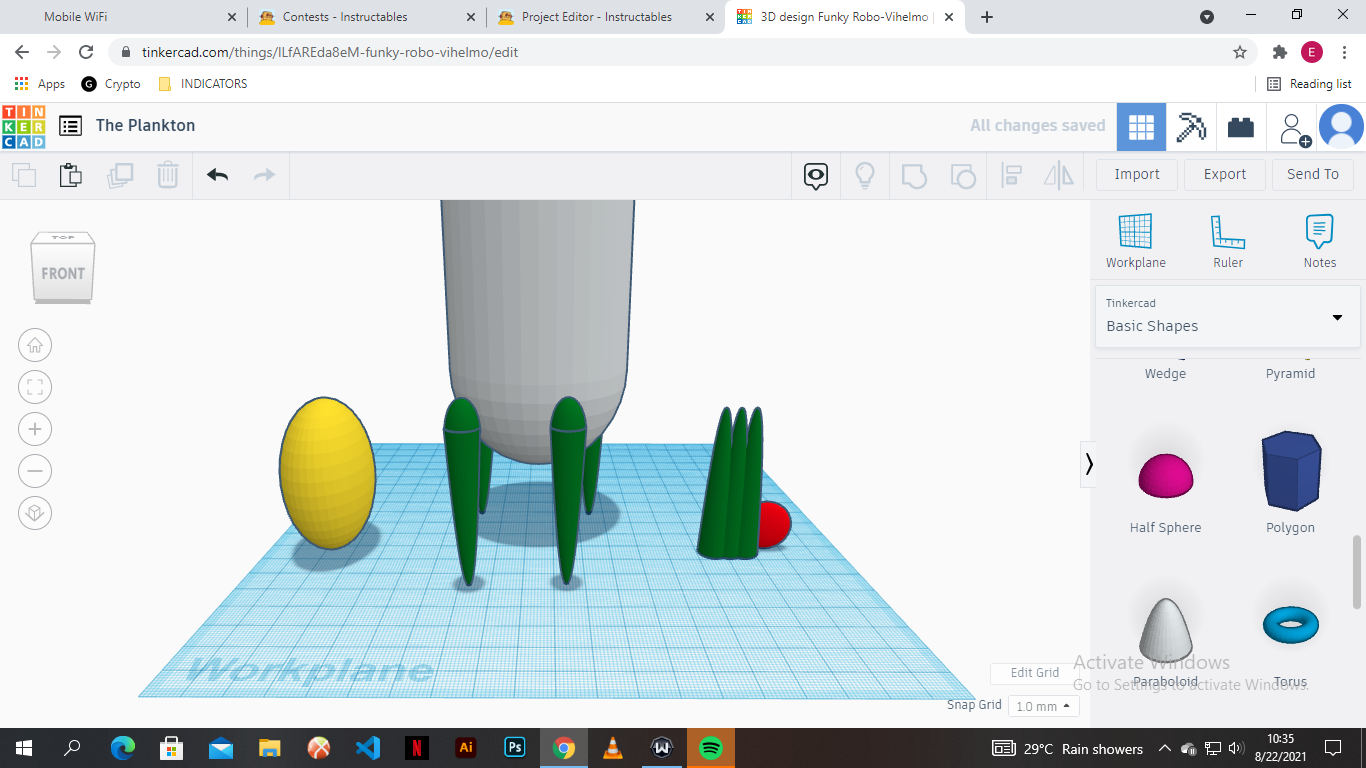
Task: Switch to Project Editor - Instructables tab
Action: click(x=605, y=17)
